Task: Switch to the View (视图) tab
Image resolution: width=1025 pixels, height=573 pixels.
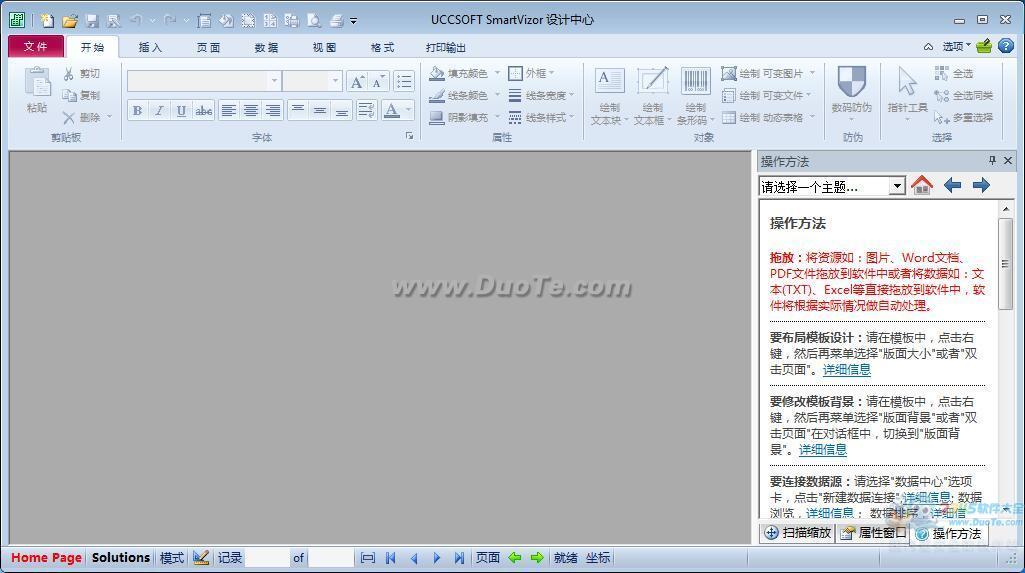Action: coord(324,47)
